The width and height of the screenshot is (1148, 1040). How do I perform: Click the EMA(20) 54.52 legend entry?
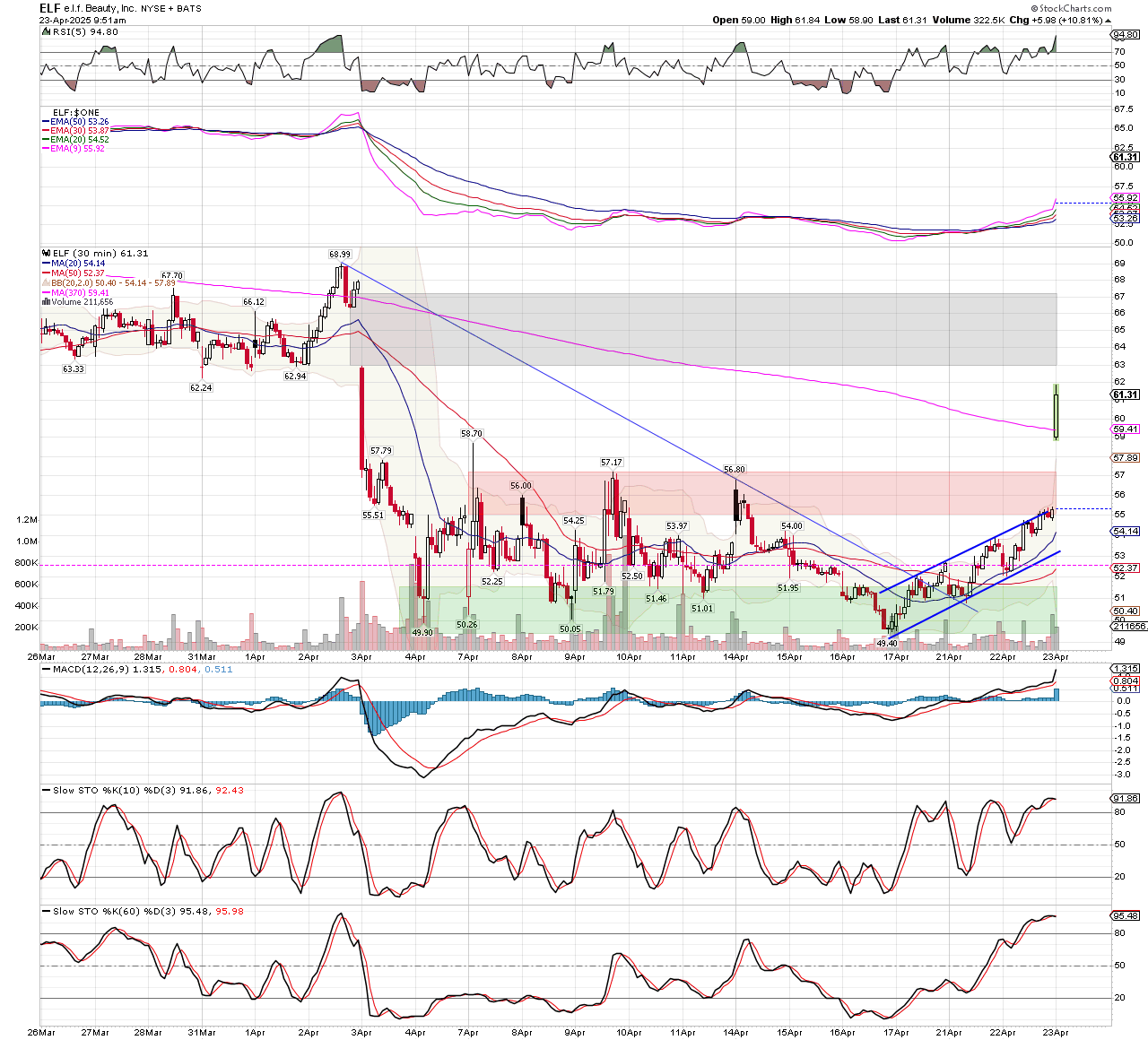click(75, 140)
